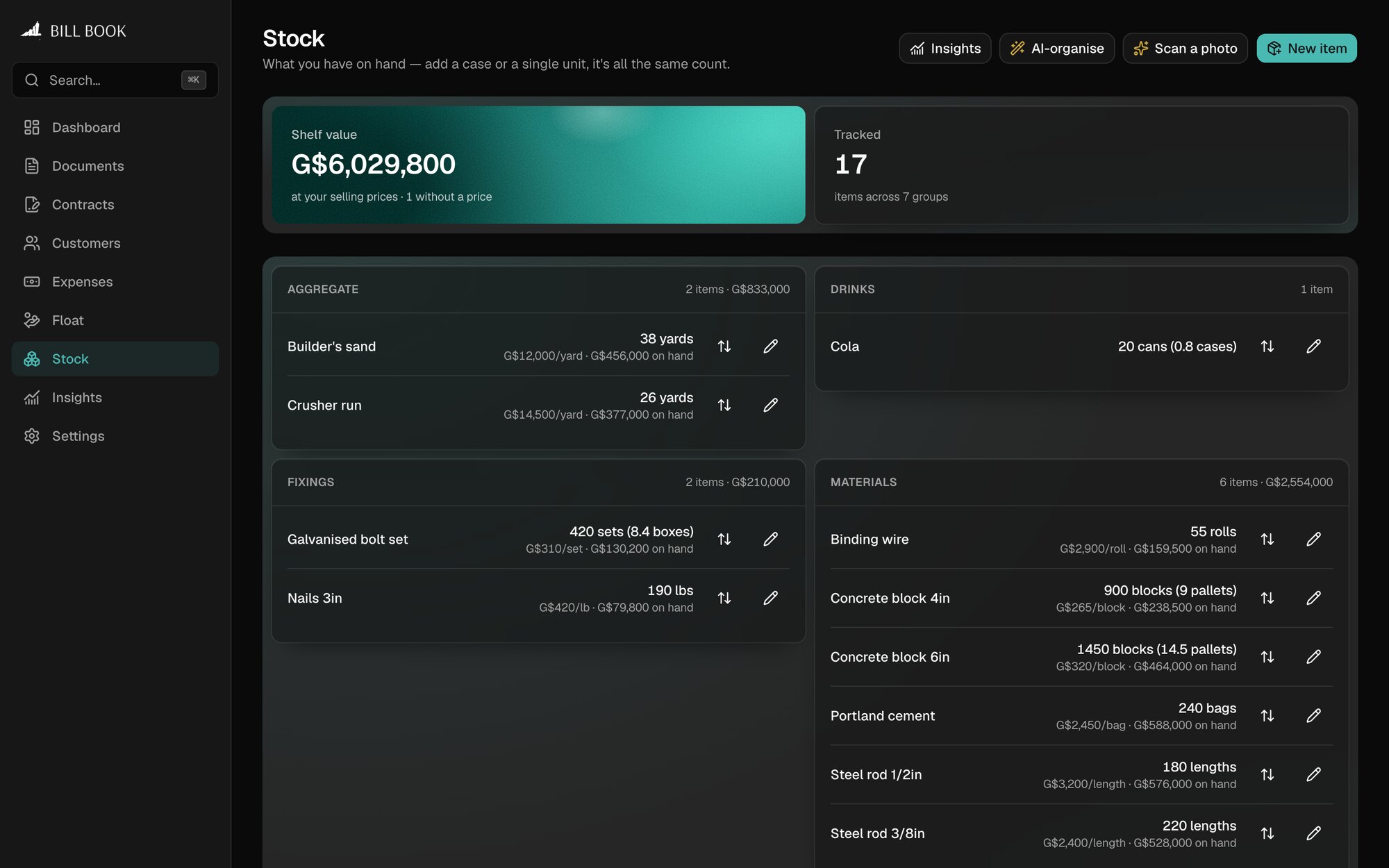Edit the Portland cement item

(x=1314, y=716)
